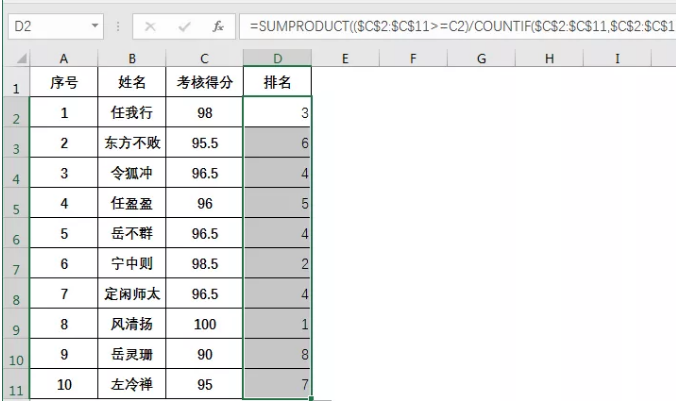Select row 9 header

[x=16, y=323]
